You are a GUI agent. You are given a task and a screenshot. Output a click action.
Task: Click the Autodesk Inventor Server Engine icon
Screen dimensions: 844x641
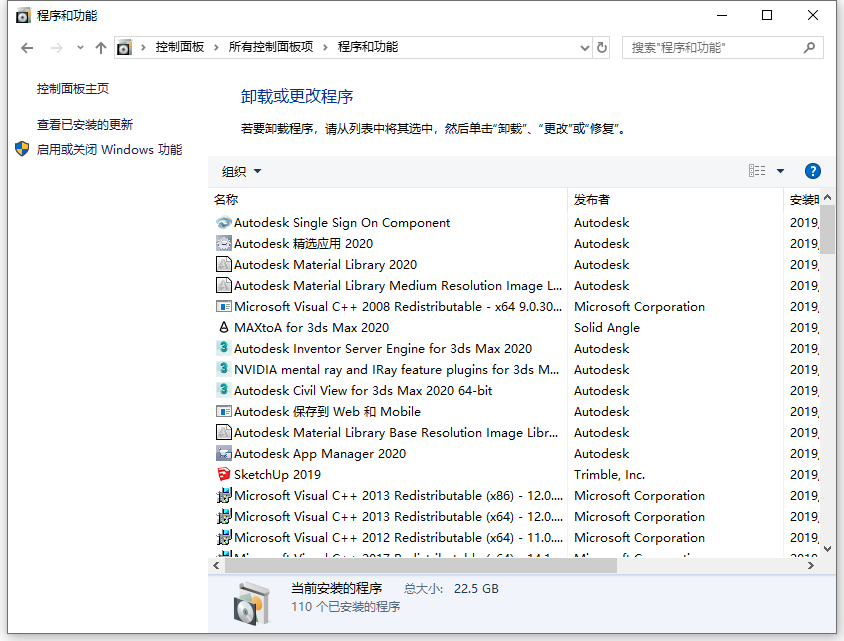[x=223, y=348]
